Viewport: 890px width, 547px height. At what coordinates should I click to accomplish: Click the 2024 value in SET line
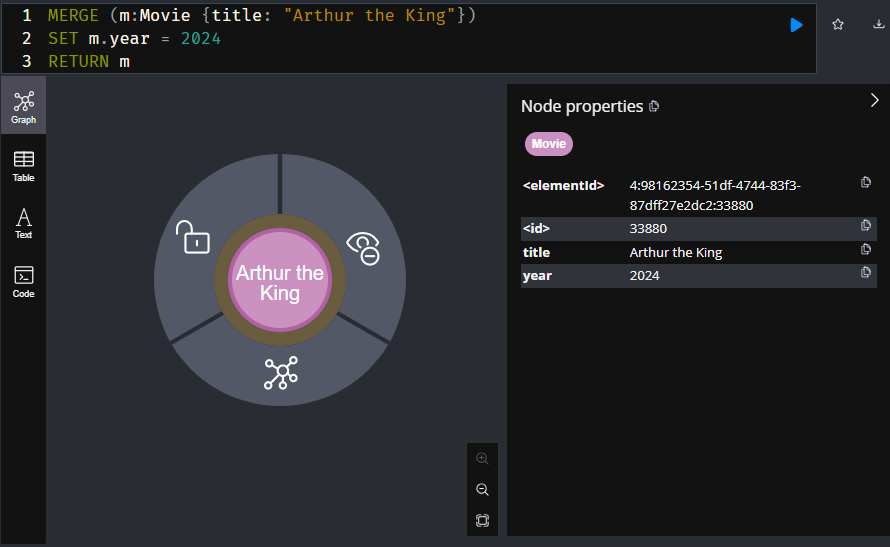click(201, 39)
